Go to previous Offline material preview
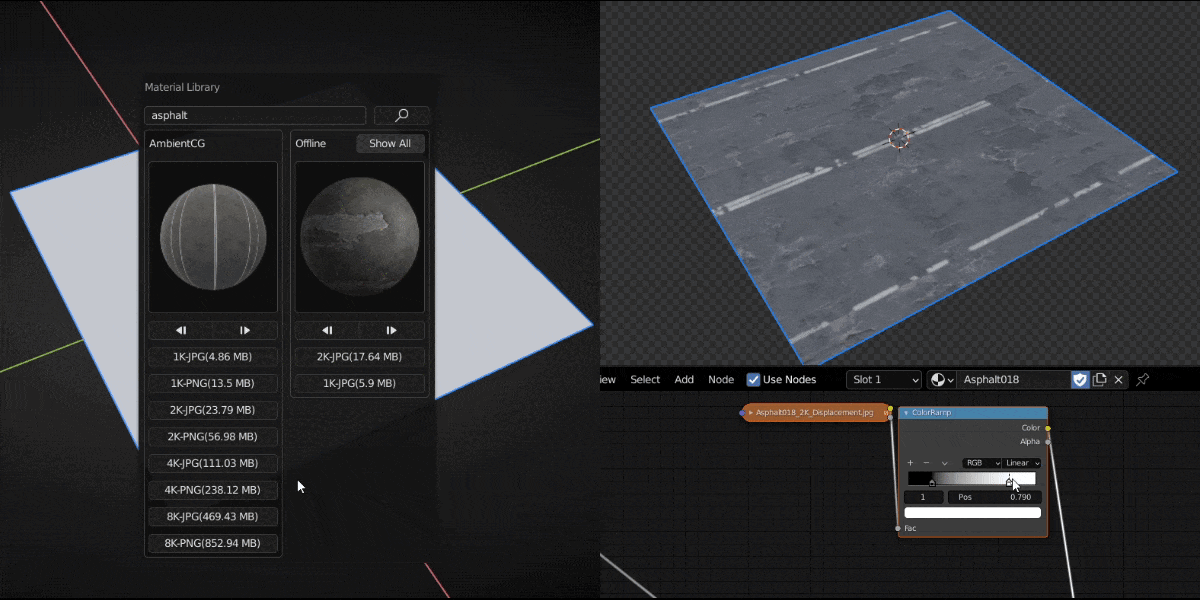This screenshot has width=1200, height=600. [327, 330]
